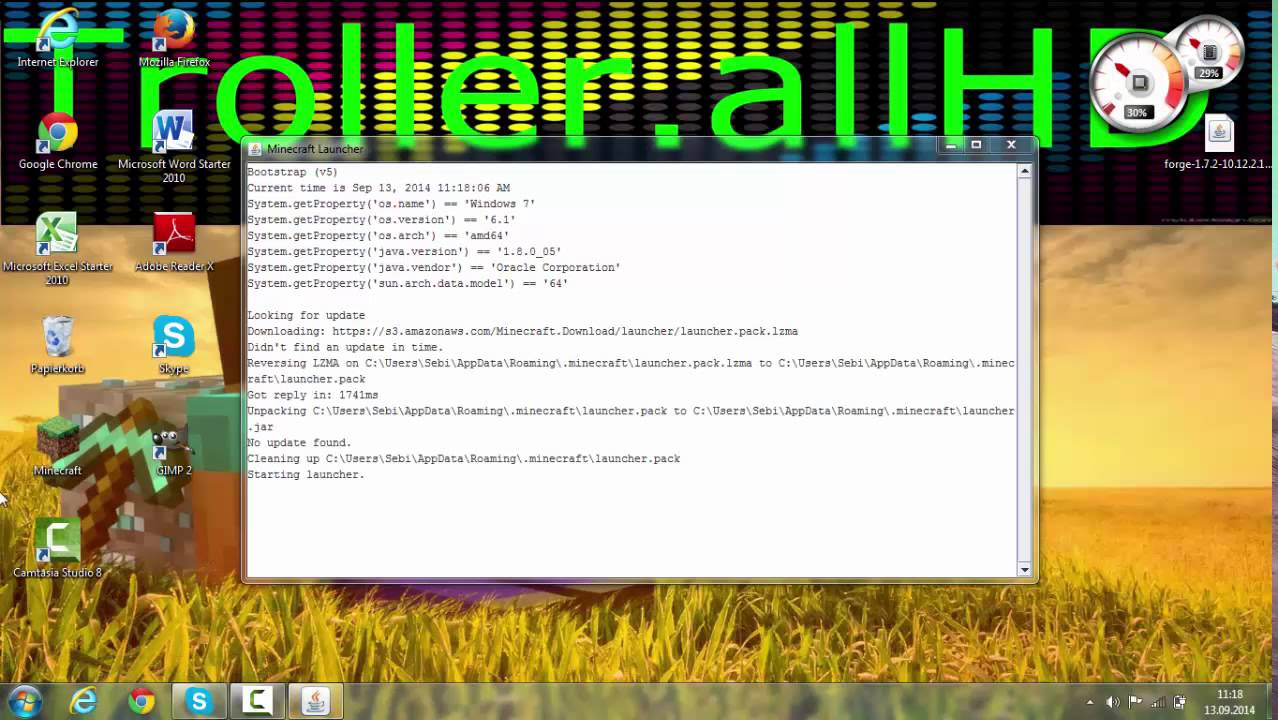The image size is (1278, 720).
Task: Select the Camtasia Studio 8 desktop icon
Action: (57, 549)
